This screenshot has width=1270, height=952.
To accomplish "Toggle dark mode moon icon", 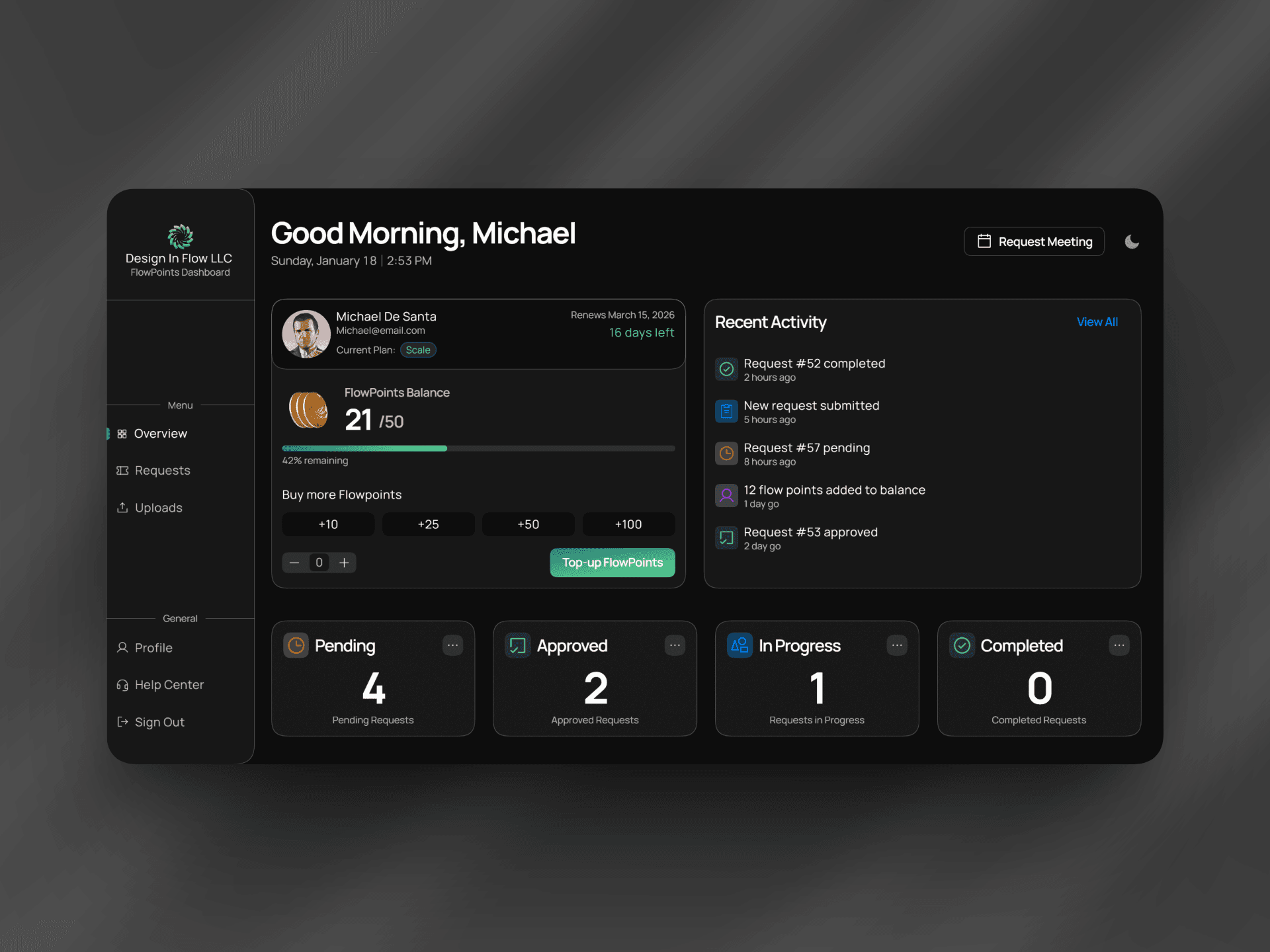I will tap(1132, 242).
